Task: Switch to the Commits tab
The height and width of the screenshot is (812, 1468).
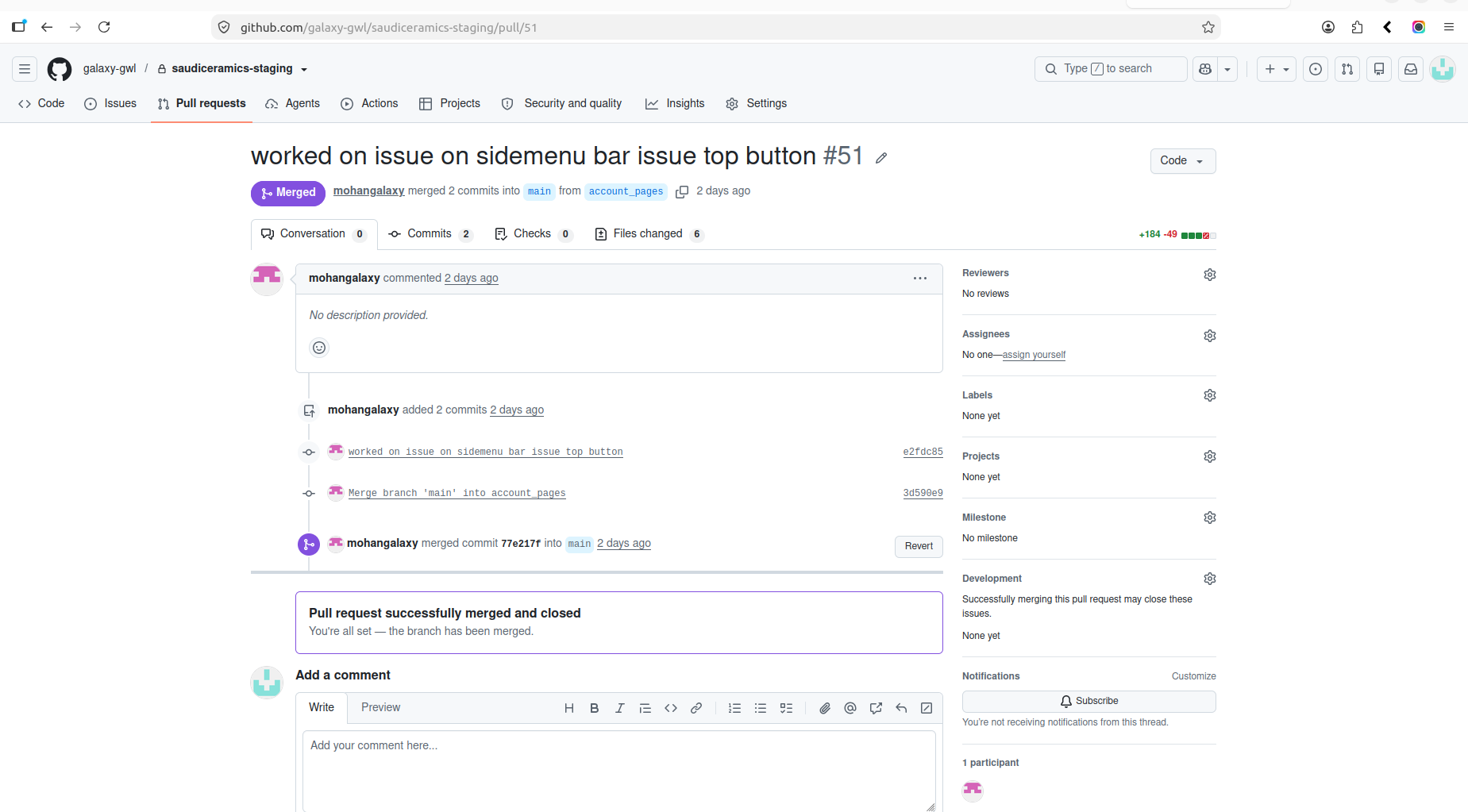Action: click(429, 234)
